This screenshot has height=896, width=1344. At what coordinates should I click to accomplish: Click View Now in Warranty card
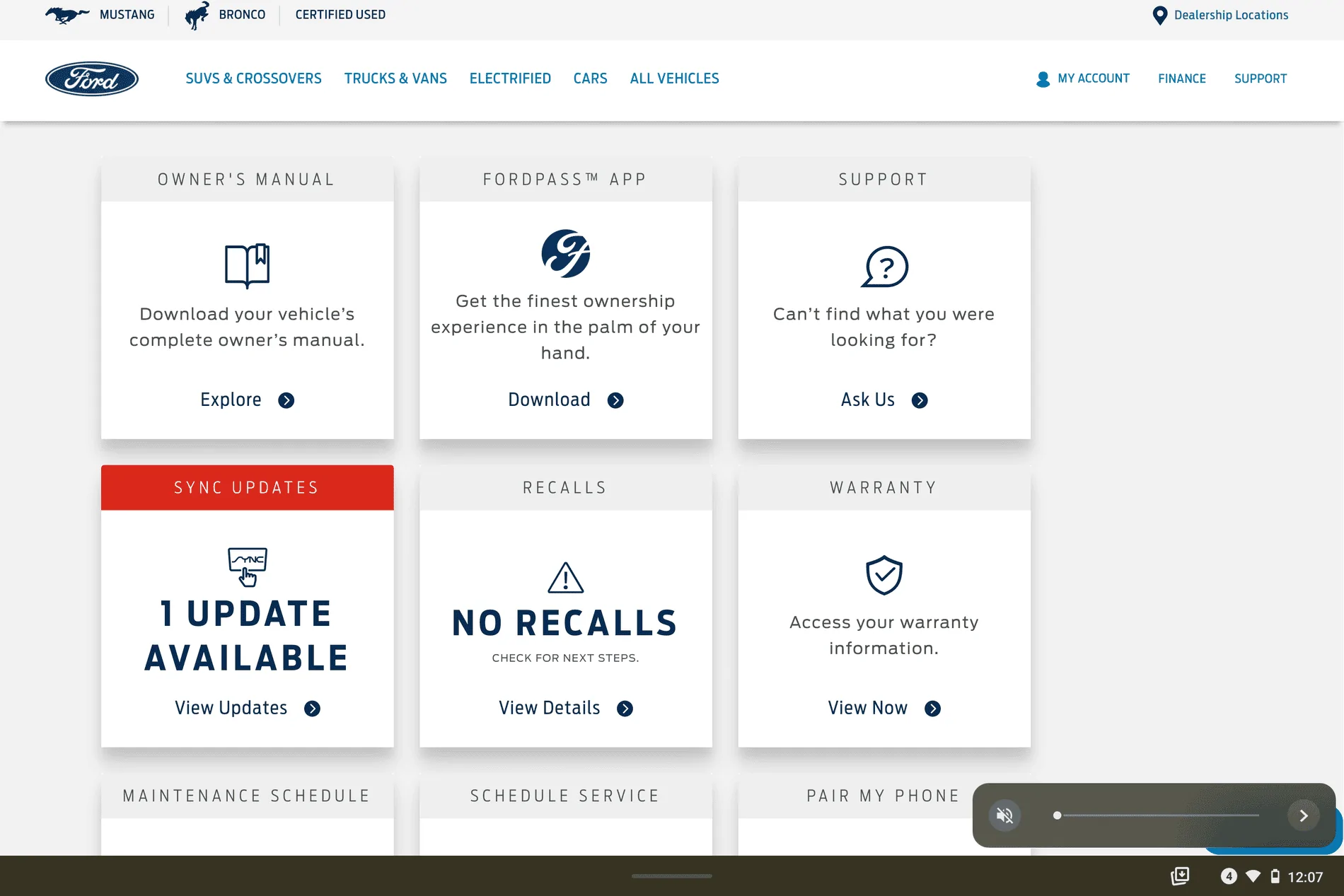pos(868,708)
